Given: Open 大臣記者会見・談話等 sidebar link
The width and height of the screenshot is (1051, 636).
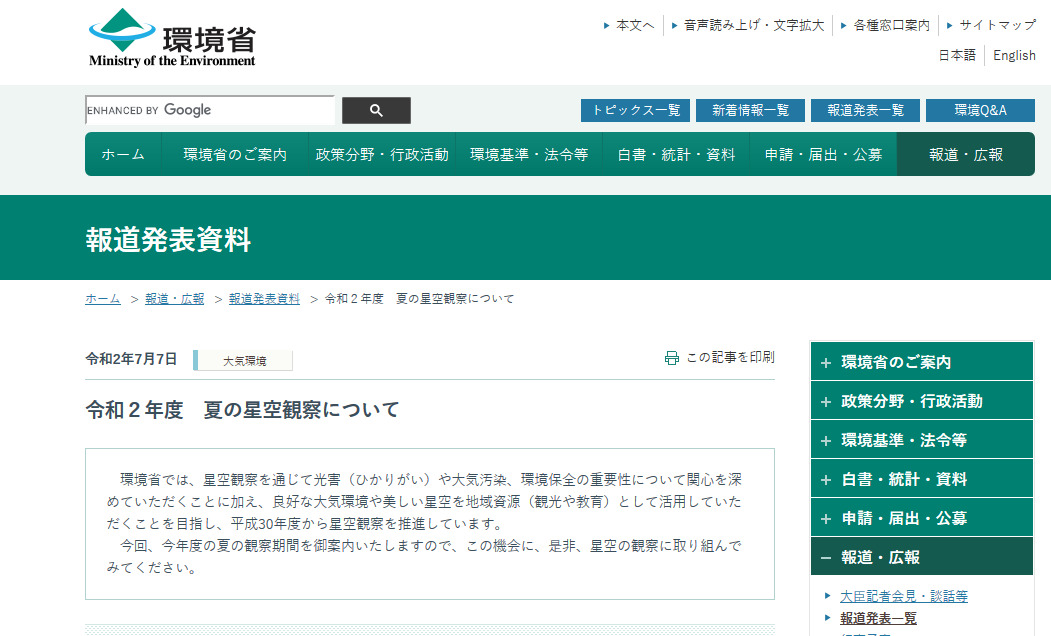Looking at the screenshot, I should [x=903, y=596].
